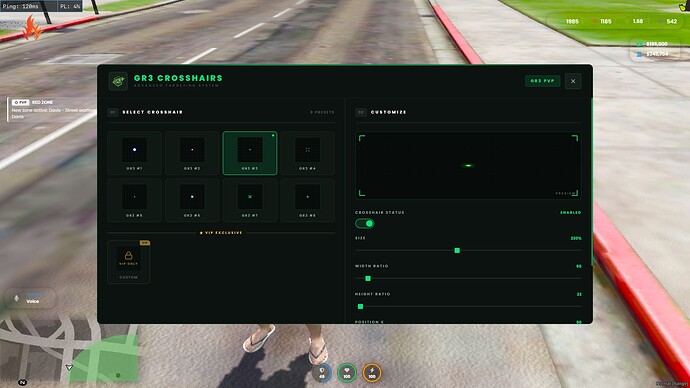Select the GR3 #7 green X crosshair
The height and width of the screenshot is (388, 690).
(x=250, y=200)
